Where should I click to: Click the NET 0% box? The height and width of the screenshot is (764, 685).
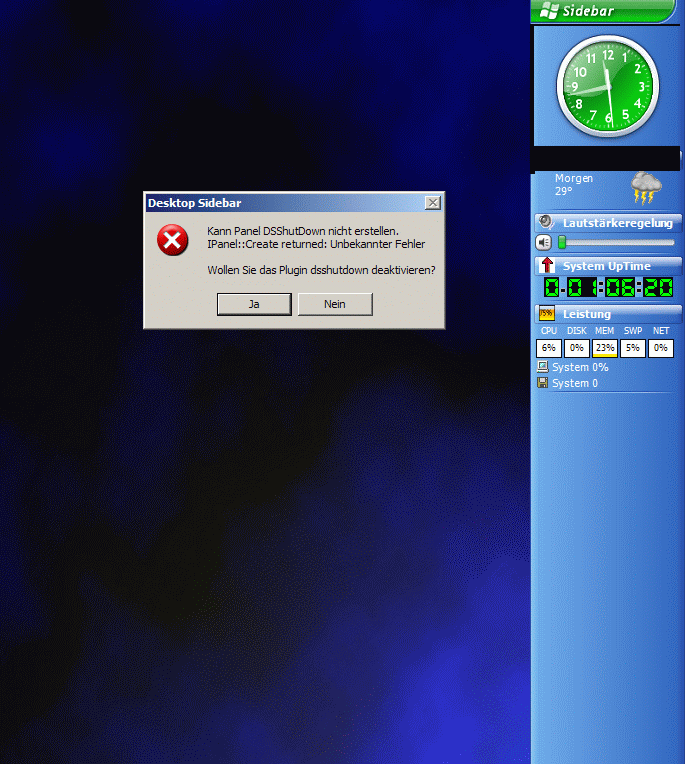point(661,348)
